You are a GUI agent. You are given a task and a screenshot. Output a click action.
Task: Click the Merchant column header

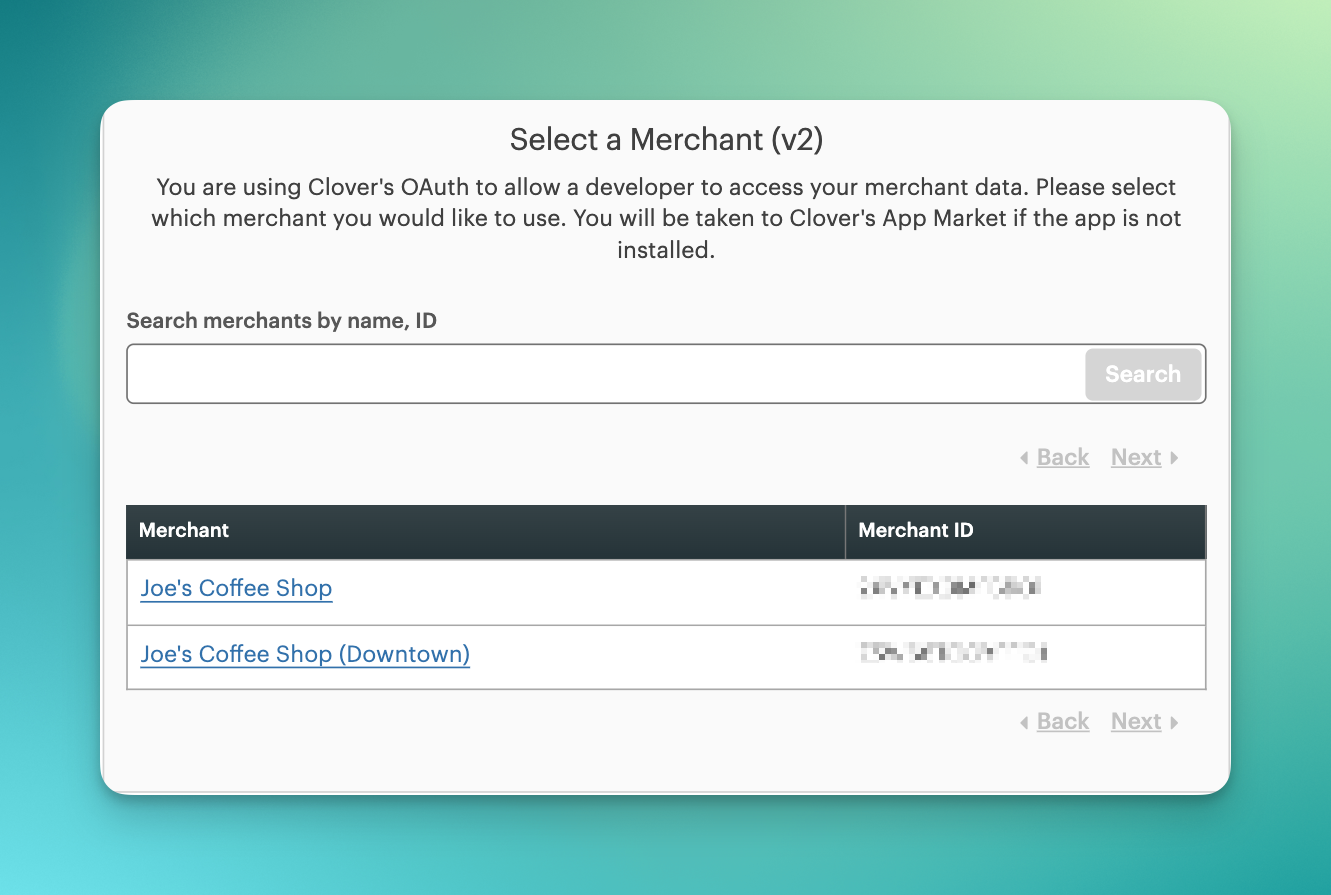[486, 531]
